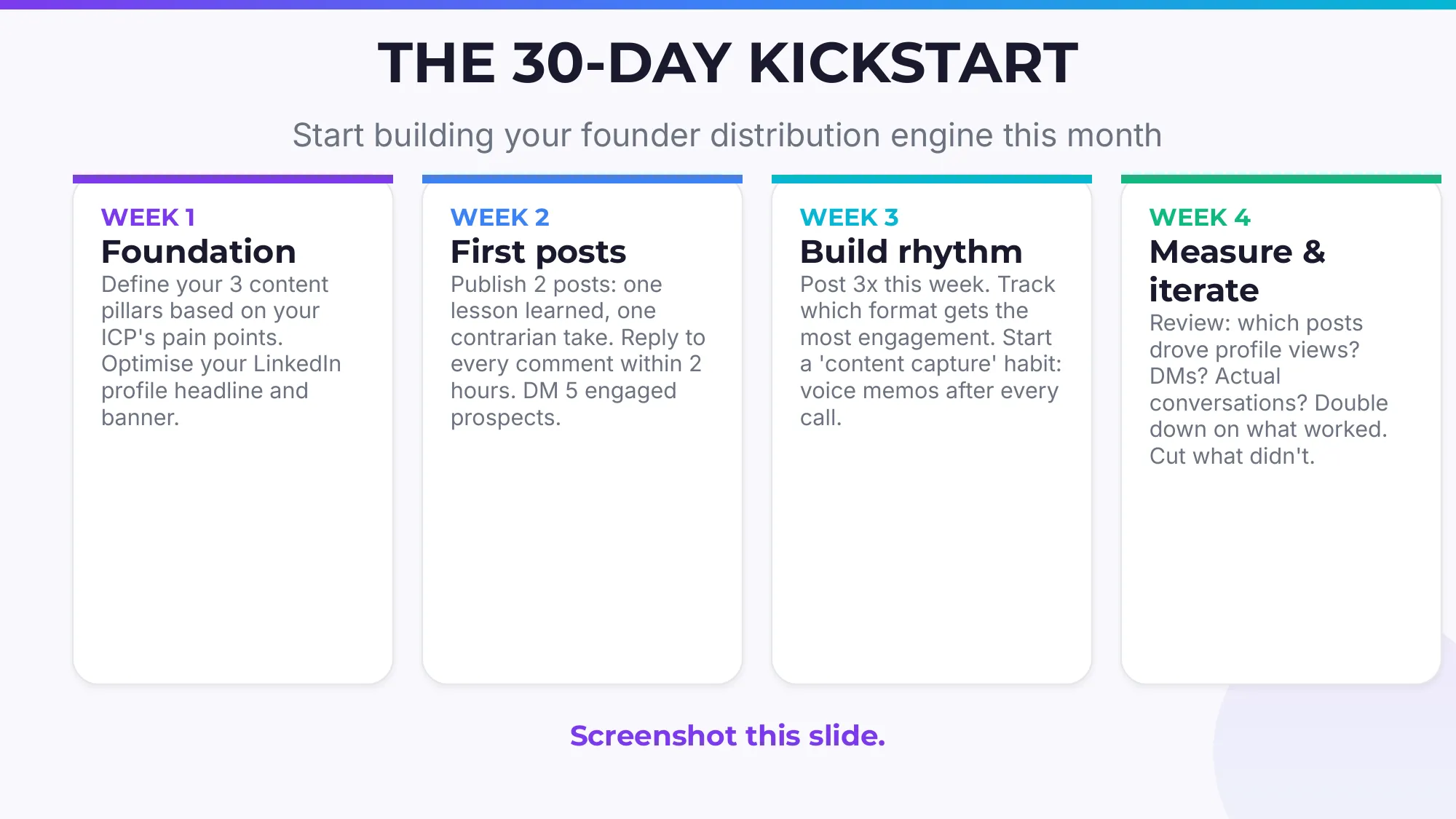1456x819 pixels.
Task: Click the 'Foundation' heading
Action: click(x=198, y=252)
